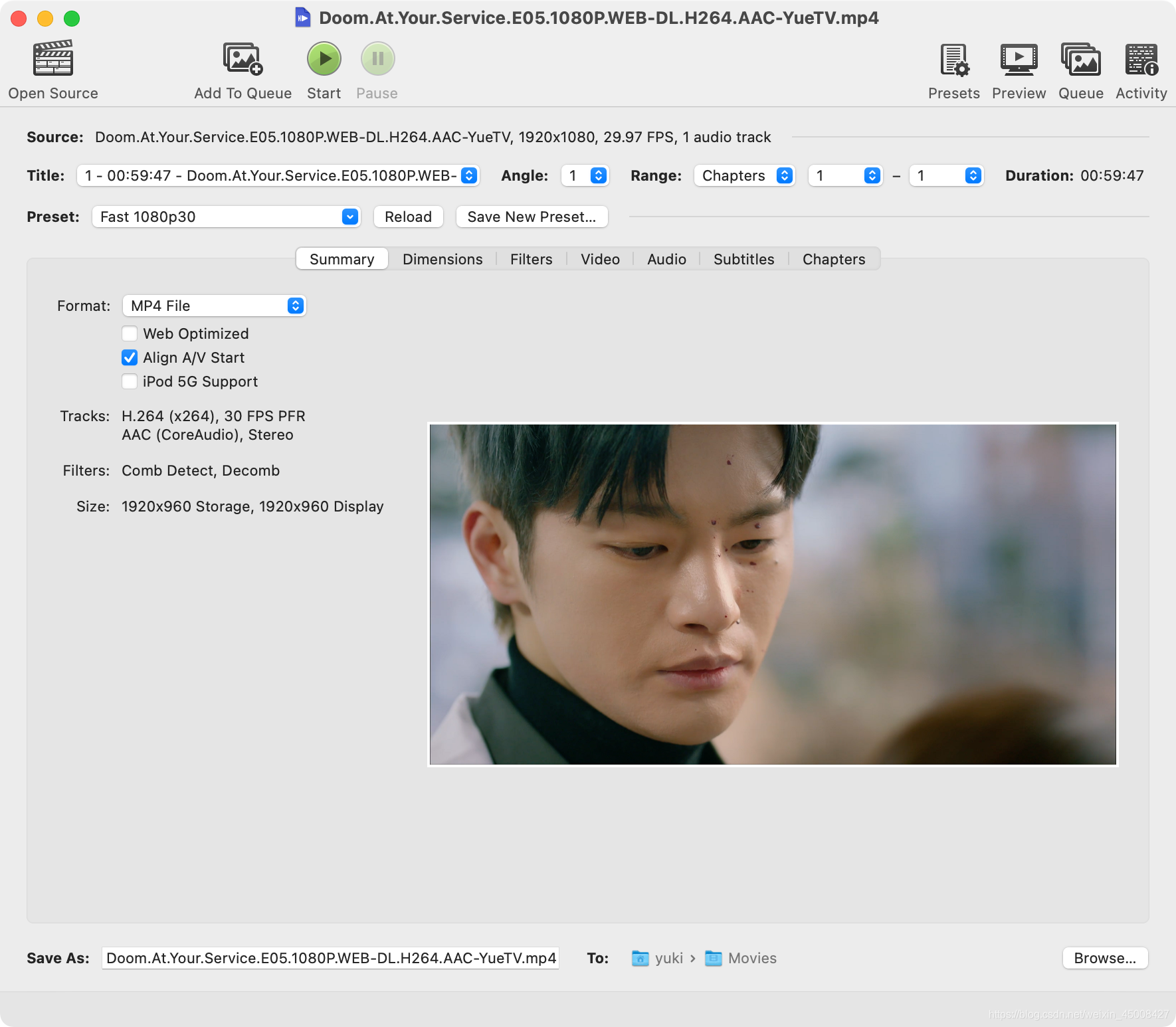Click the AAC (CoreAudio), Stereo track text

(x=207, y=434)
